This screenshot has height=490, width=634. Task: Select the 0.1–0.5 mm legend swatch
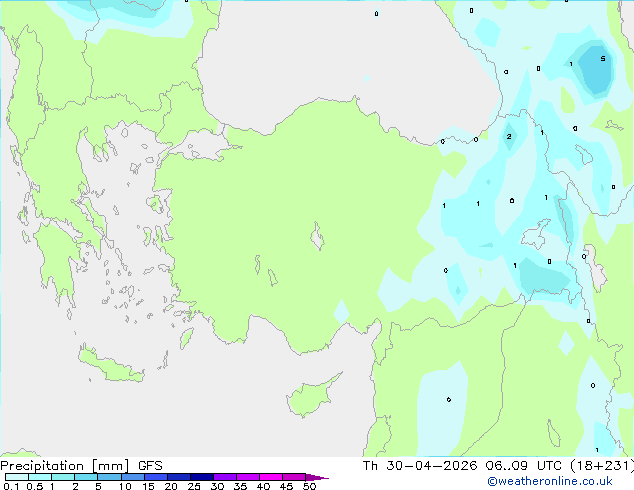click(17, 477)
